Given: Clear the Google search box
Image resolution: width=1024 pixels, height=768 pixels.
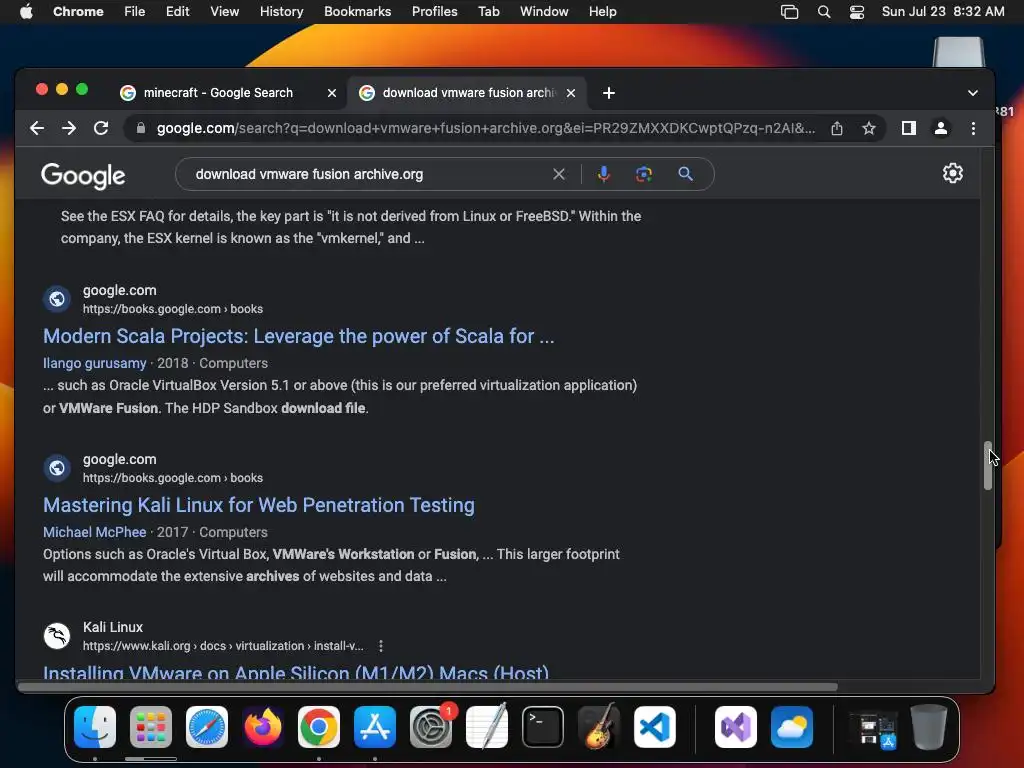Looking at the screenshot, I should point(559,174).
